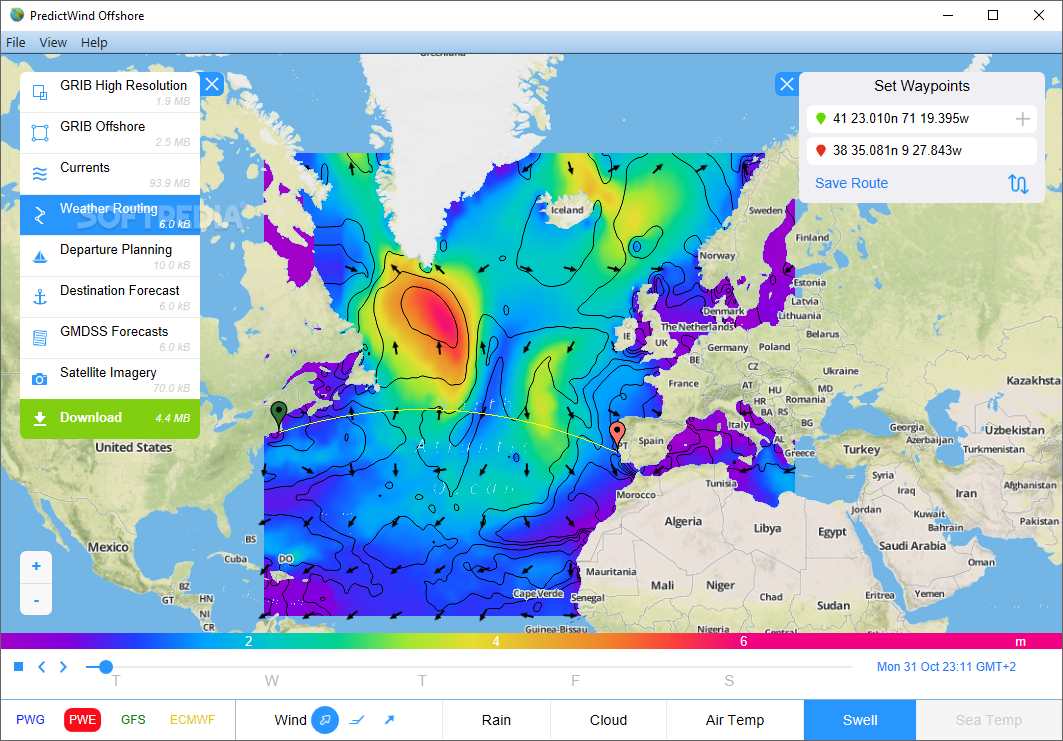Show the Rain layer tab
Screen dimensions: 1063x741
pos(496,720)
